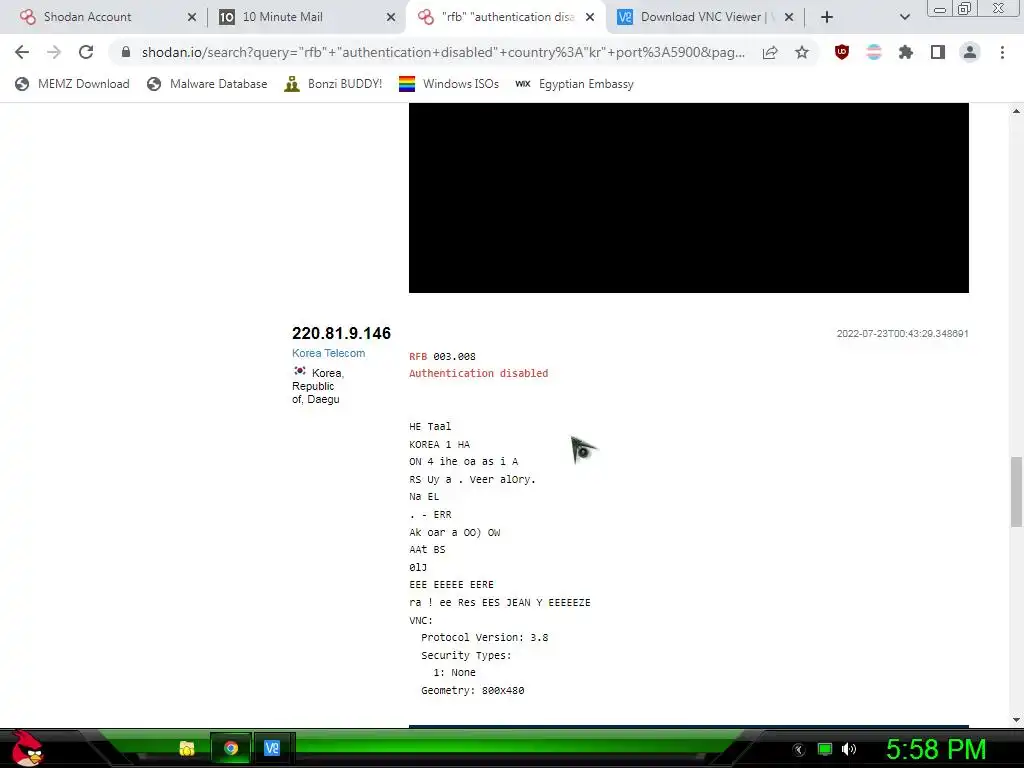Open the uBlock Origin extension icon
This screenshot has width=1024, height=768.
[x=842, y=52]
